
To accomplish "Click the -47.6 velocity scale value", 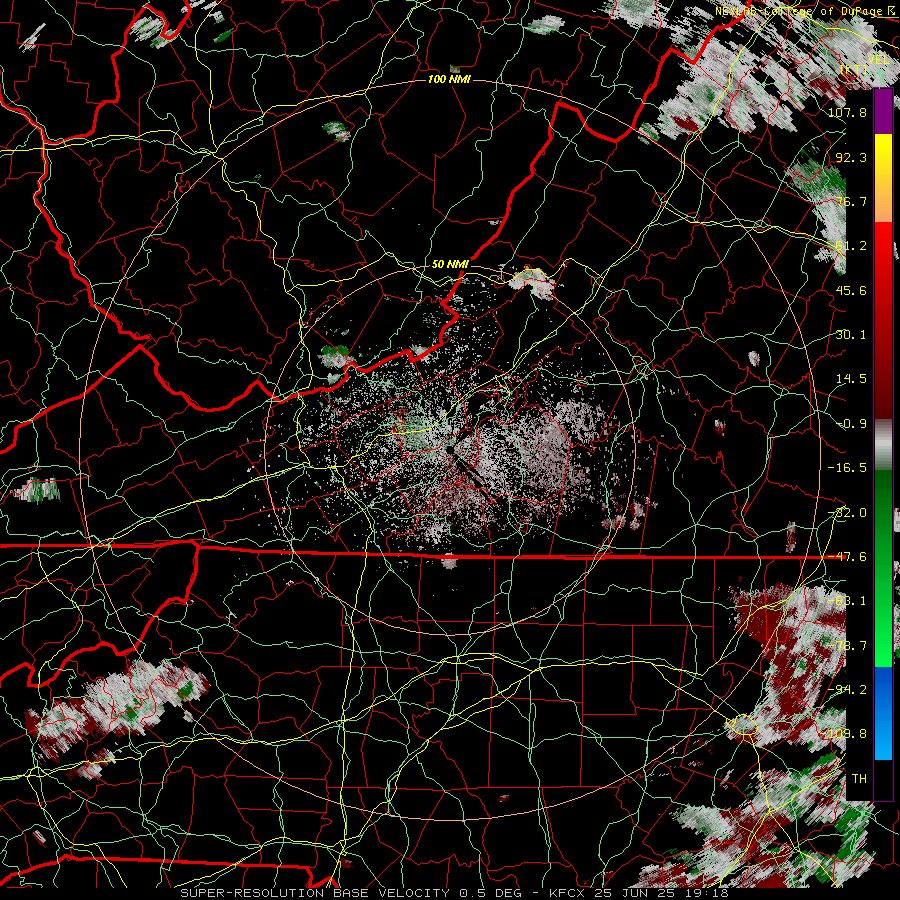I will click(847, 557).
